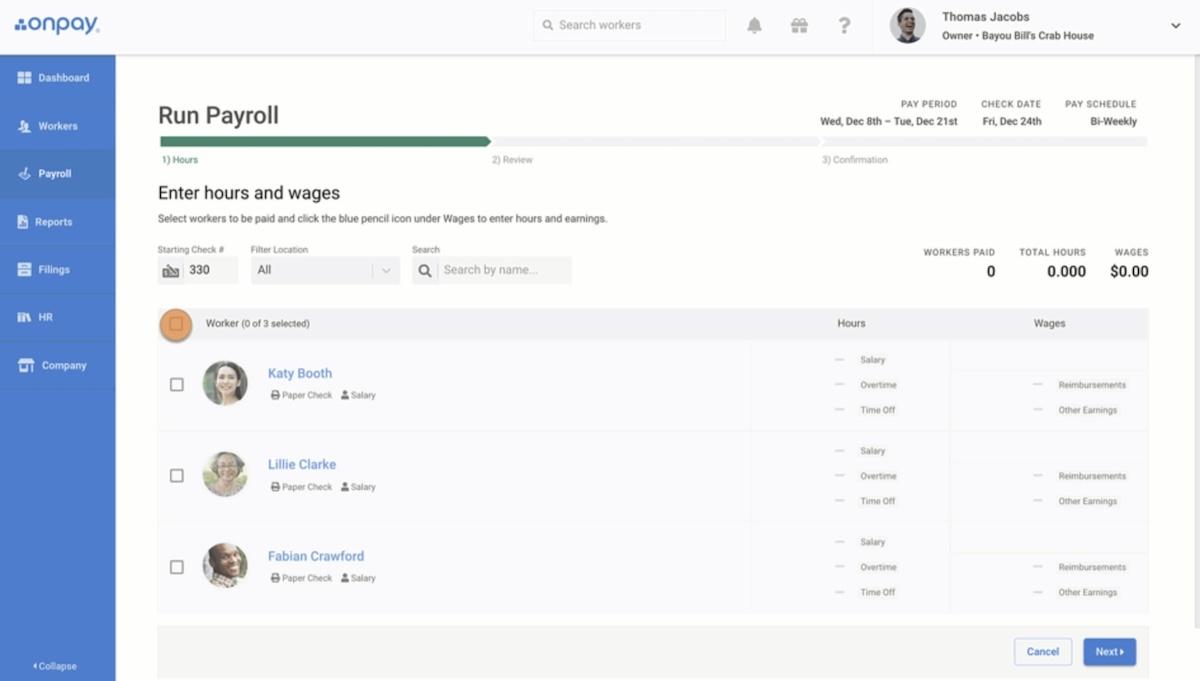Click the Next button

(x=1110, y=652)
